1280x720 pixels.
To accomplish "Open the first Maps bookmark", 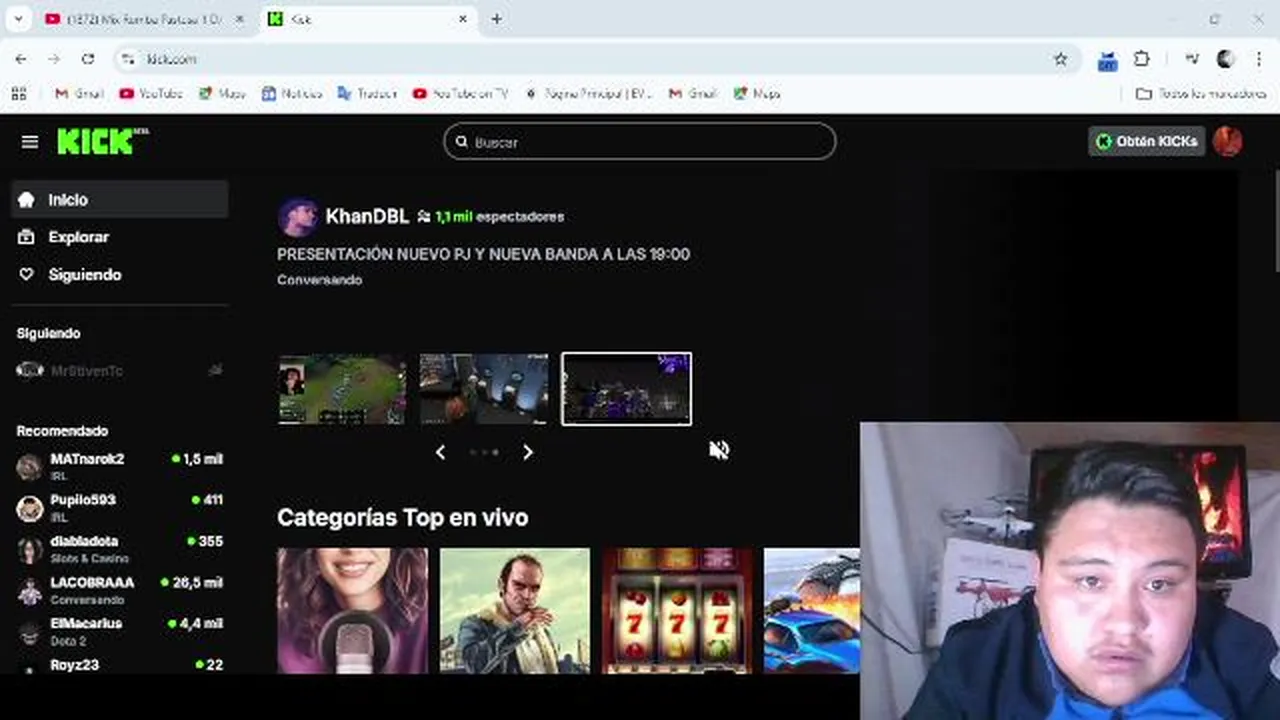I will 222,93.
